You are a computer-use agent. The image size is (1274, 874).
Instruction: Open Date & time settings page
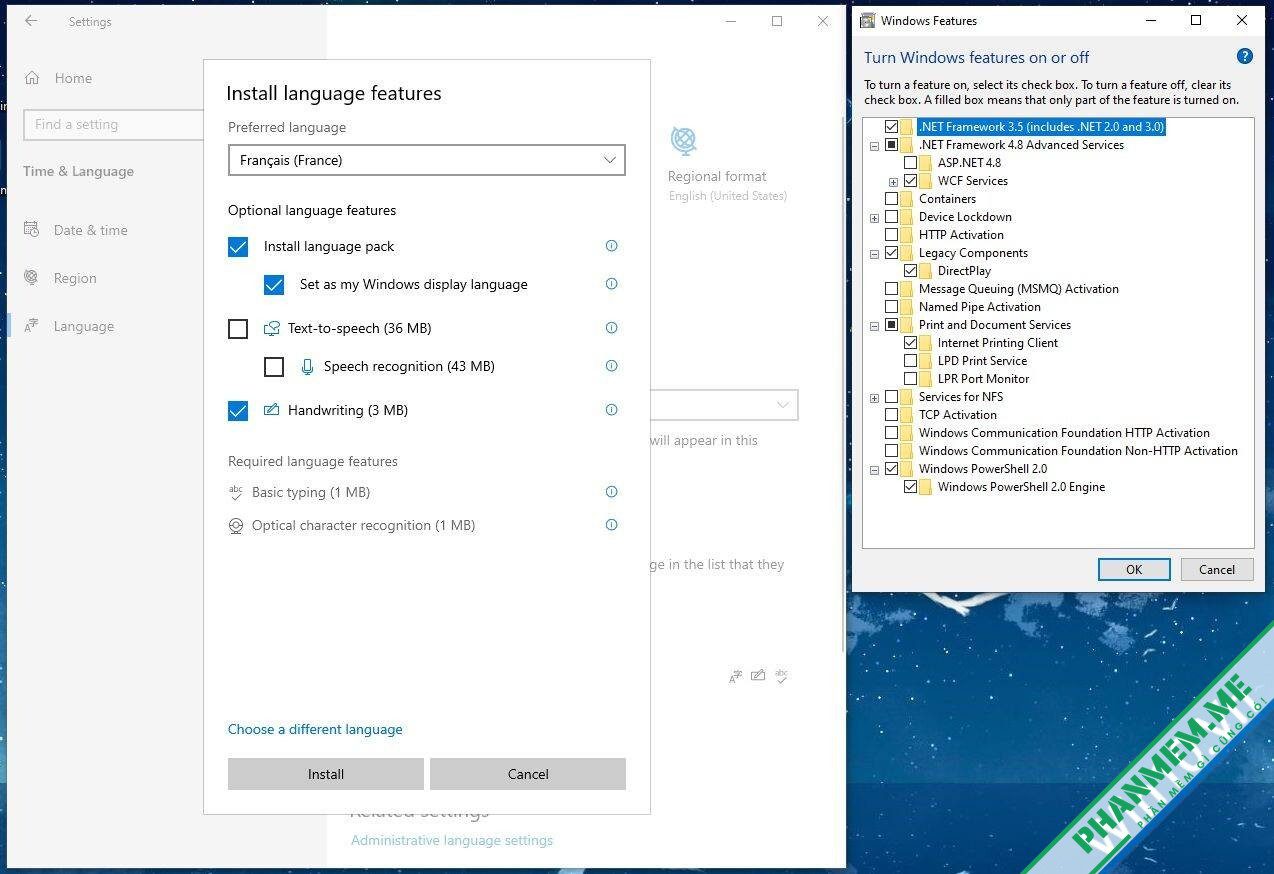pos(90,230)
